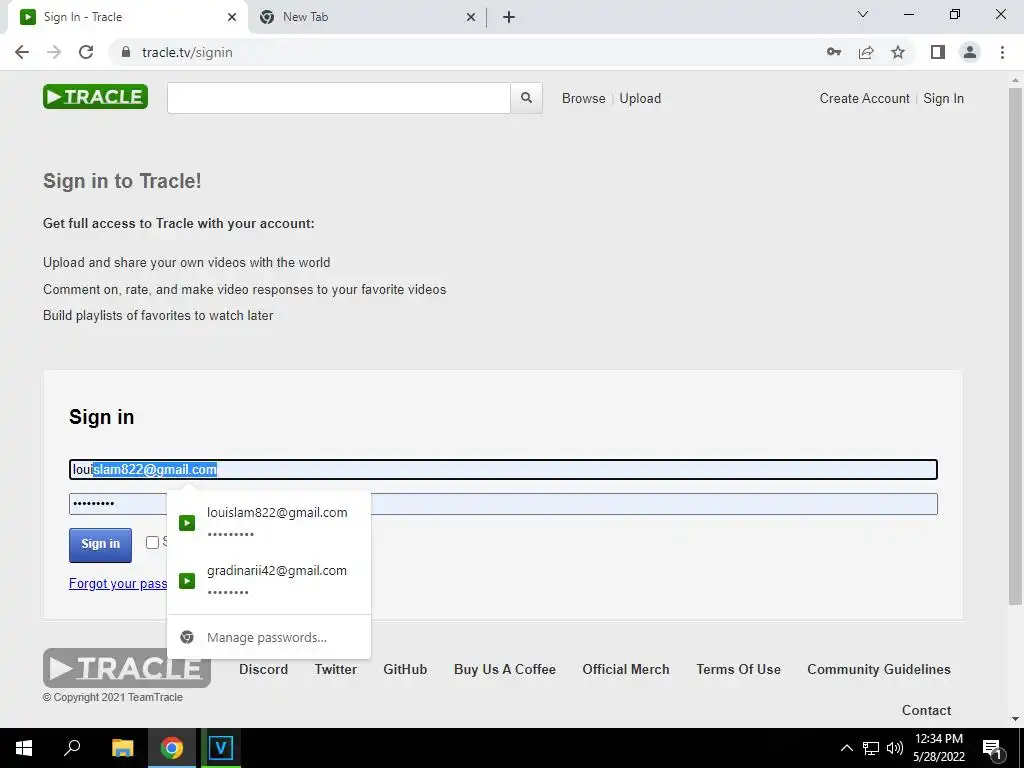Screen dimensions: 1024x768
Task: Close the Sign In - Tracle tab
Action: (232, 17)
